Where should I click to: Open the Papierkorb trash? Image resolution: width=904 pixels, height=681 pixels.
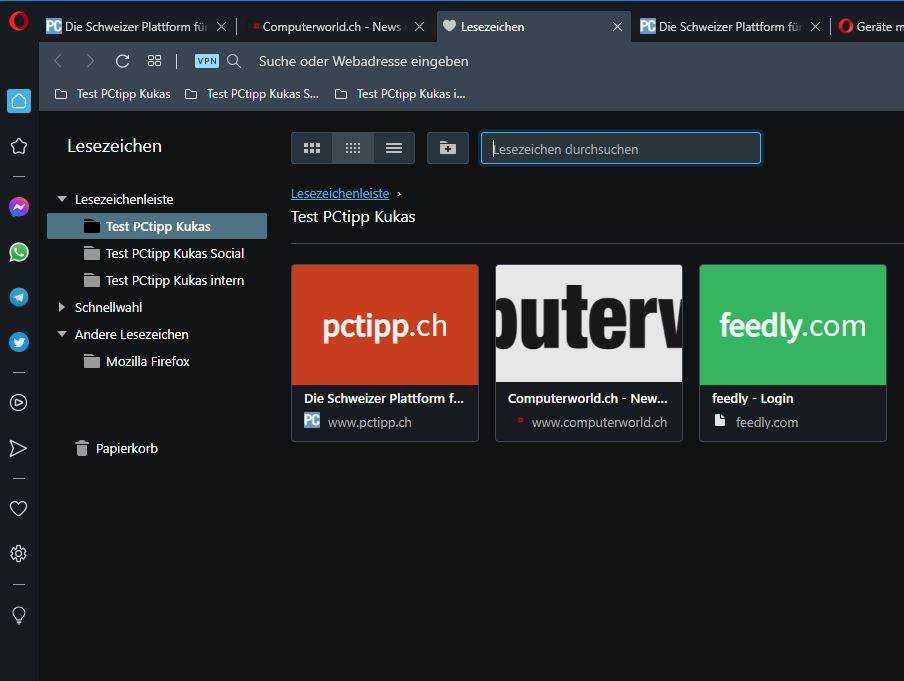click(x=116, y=448)
